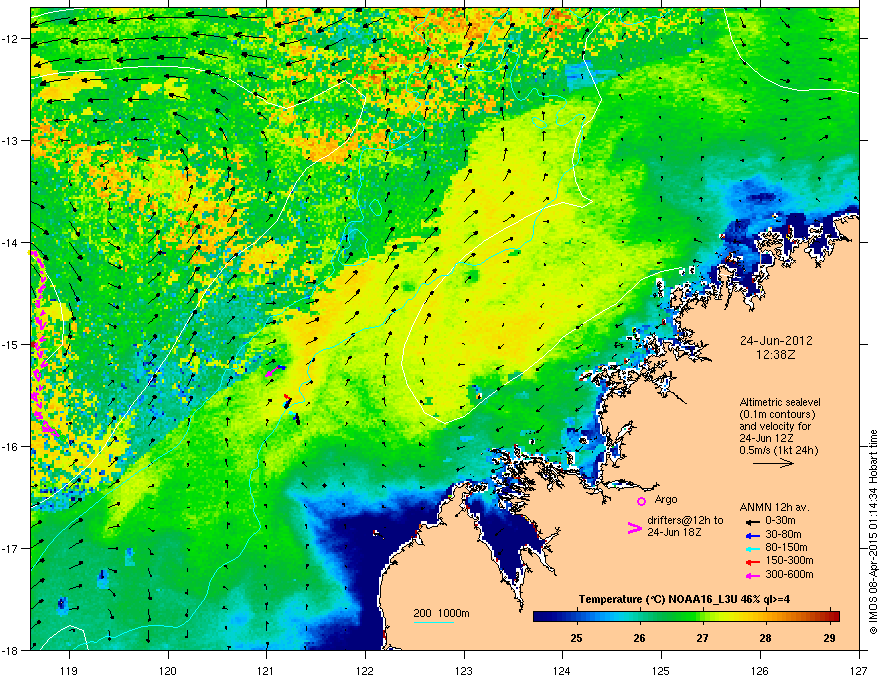
Task: Click the longitude axis label '126'
Action: pyautogui.click(x=760, y=670)
